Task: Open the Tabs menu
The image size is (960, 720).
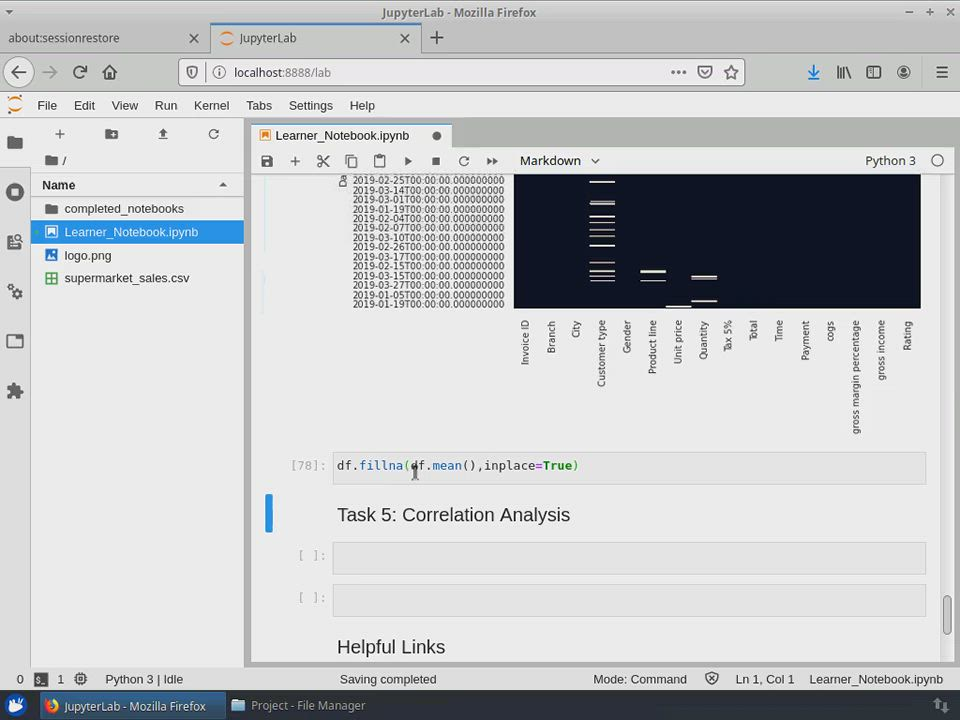Action: pos(259,105)
